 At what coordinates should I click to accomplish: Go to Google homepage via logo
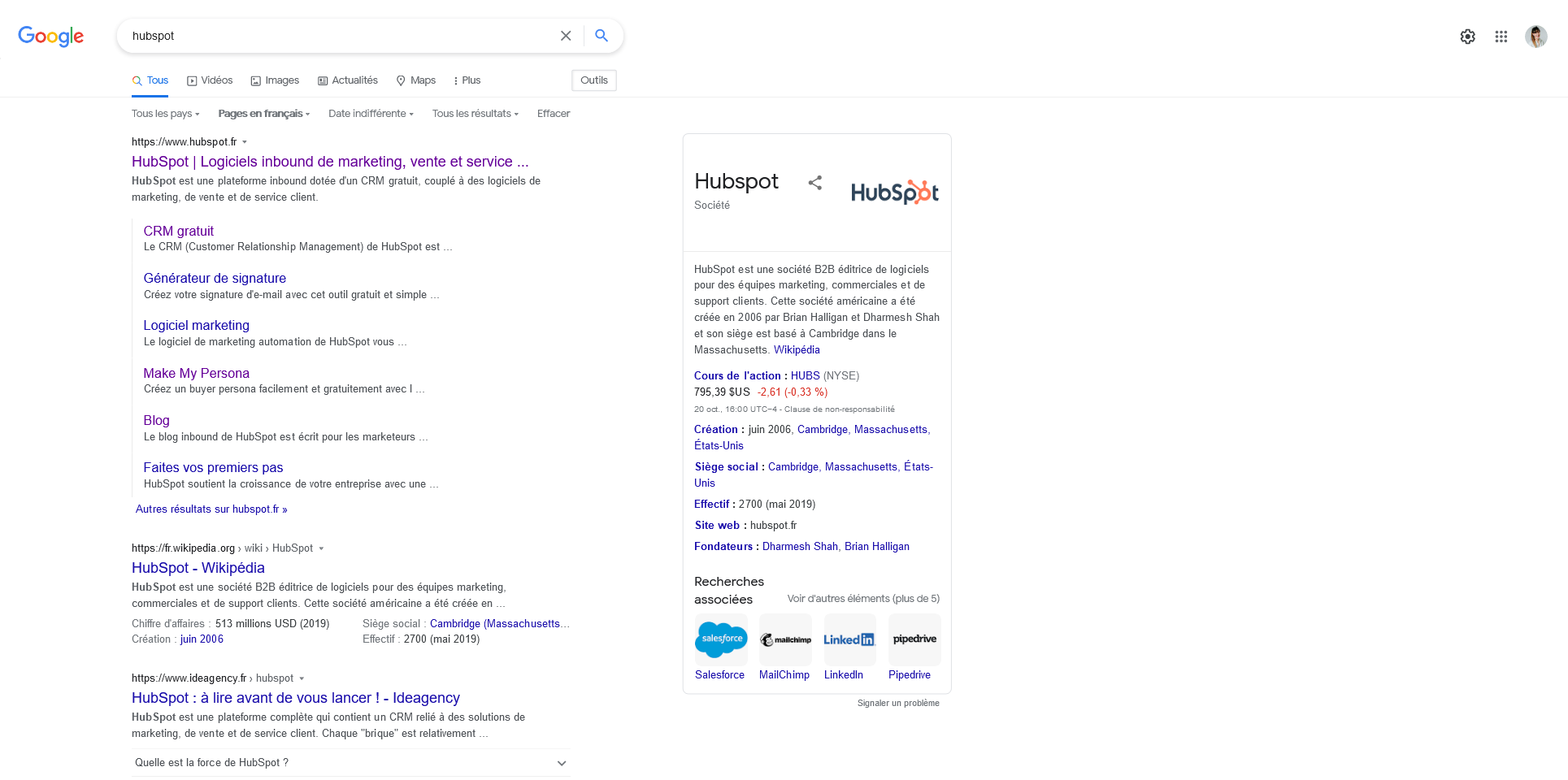51,36
